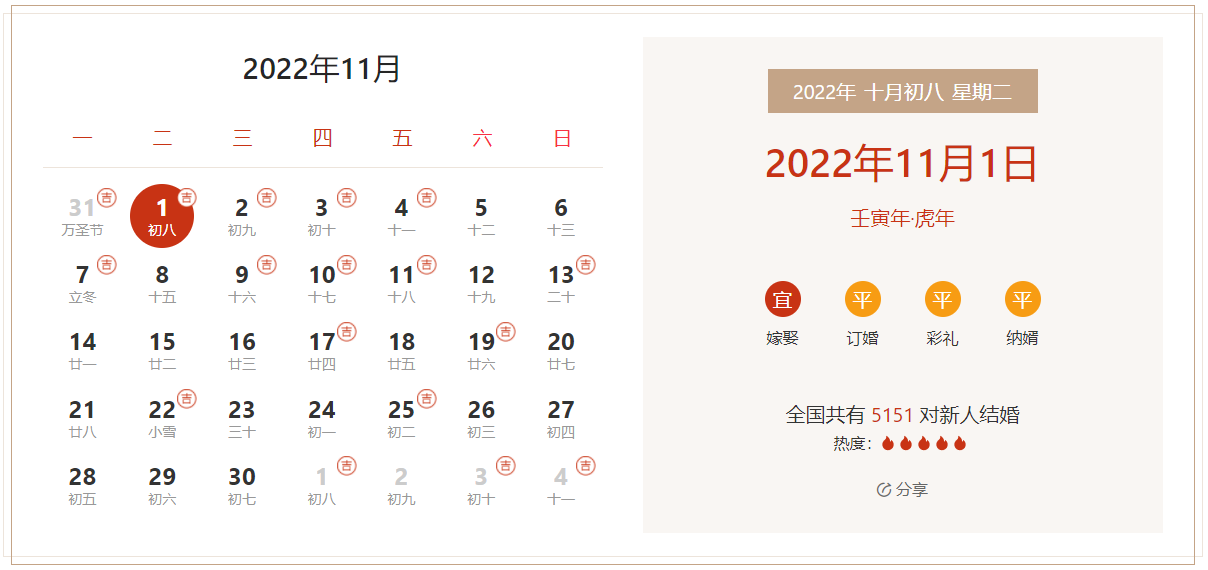Select November 12 十九 date
The width and height of the screenshot is (1208, 570).
pos(482,283)
